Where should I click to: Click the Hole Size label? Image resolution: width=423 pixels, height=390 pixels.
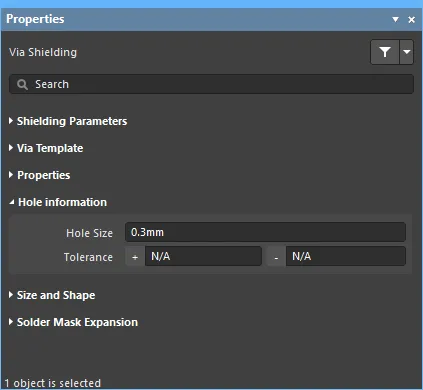pos(89,233)
